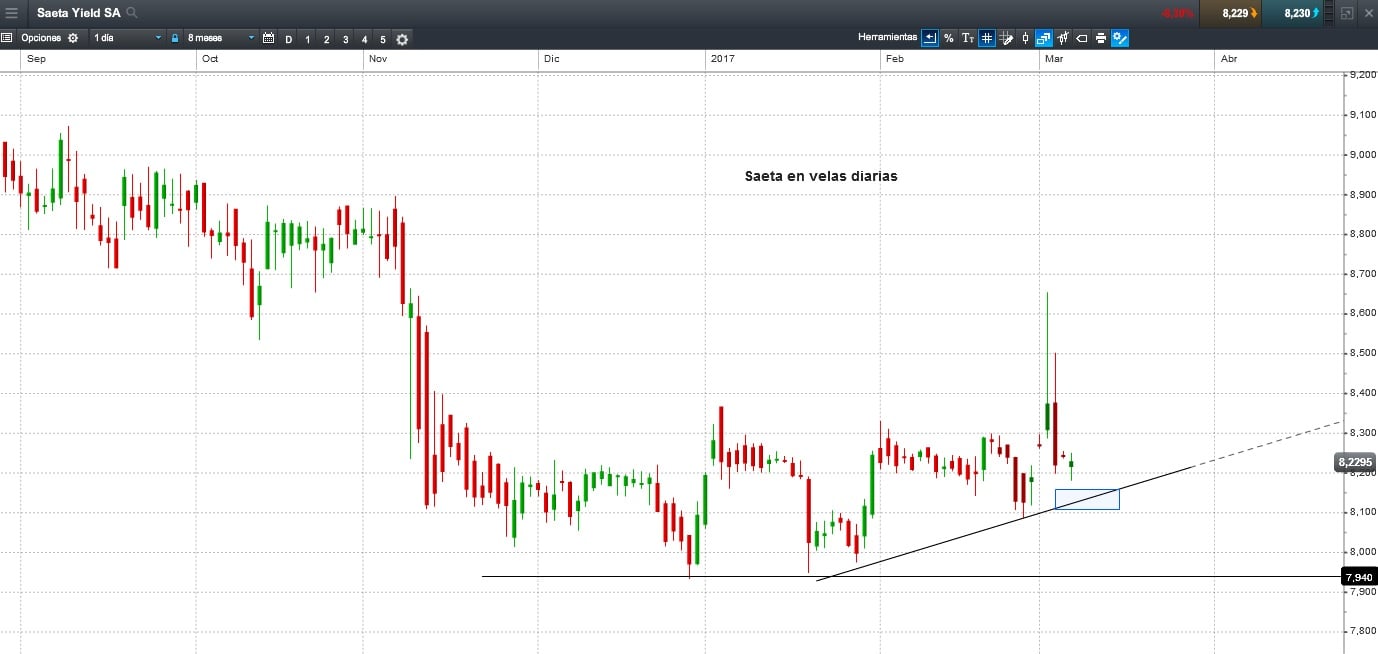1378x654 pixels.
Task: Click the Nov label on the time axis
Action: 378,59
